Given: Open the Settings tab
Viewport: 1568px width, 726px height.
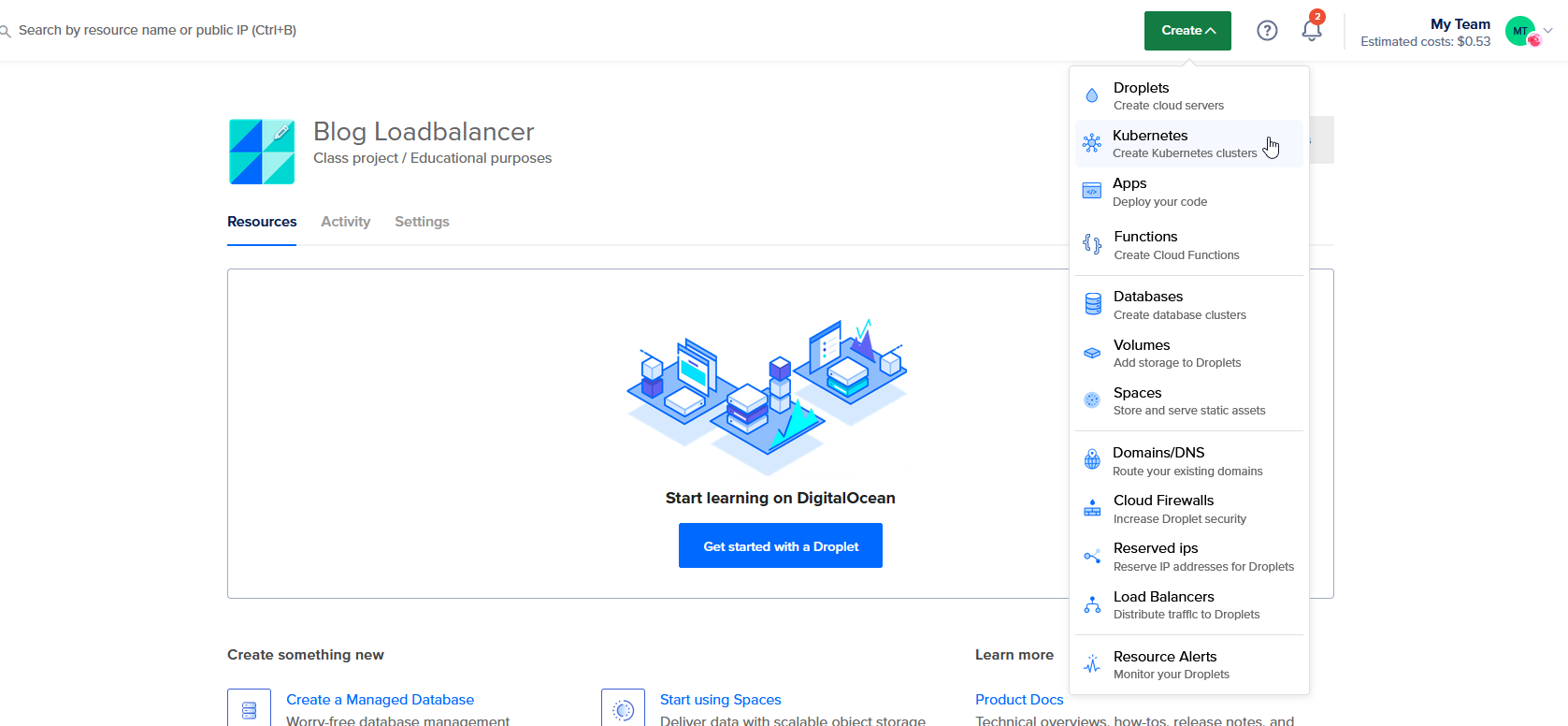Looking at the screenshot, I should [422, 222].
